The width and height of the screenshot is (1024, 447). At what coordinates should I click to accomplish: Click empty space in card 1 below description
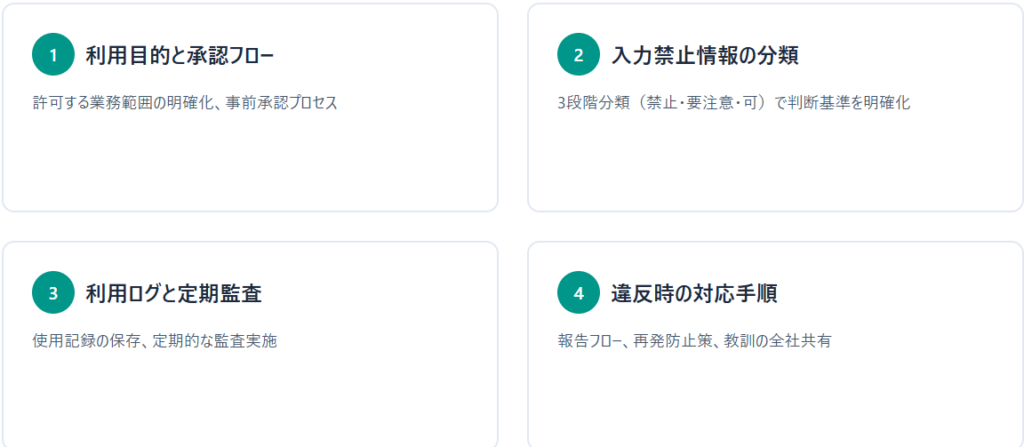pyautogui.click(x=250, y=165)
